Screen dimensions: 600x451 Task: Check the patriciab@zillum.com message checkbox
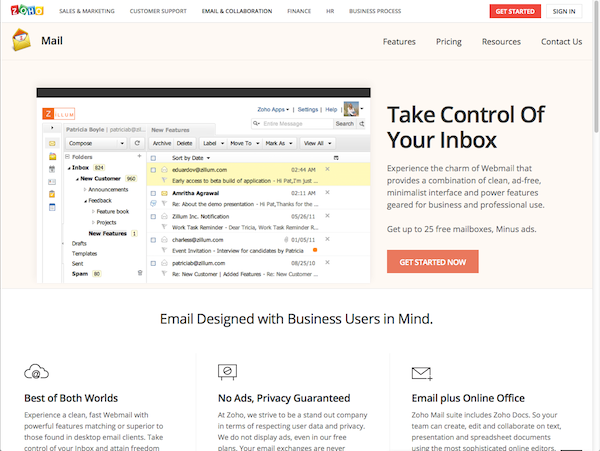click(153, 263)
